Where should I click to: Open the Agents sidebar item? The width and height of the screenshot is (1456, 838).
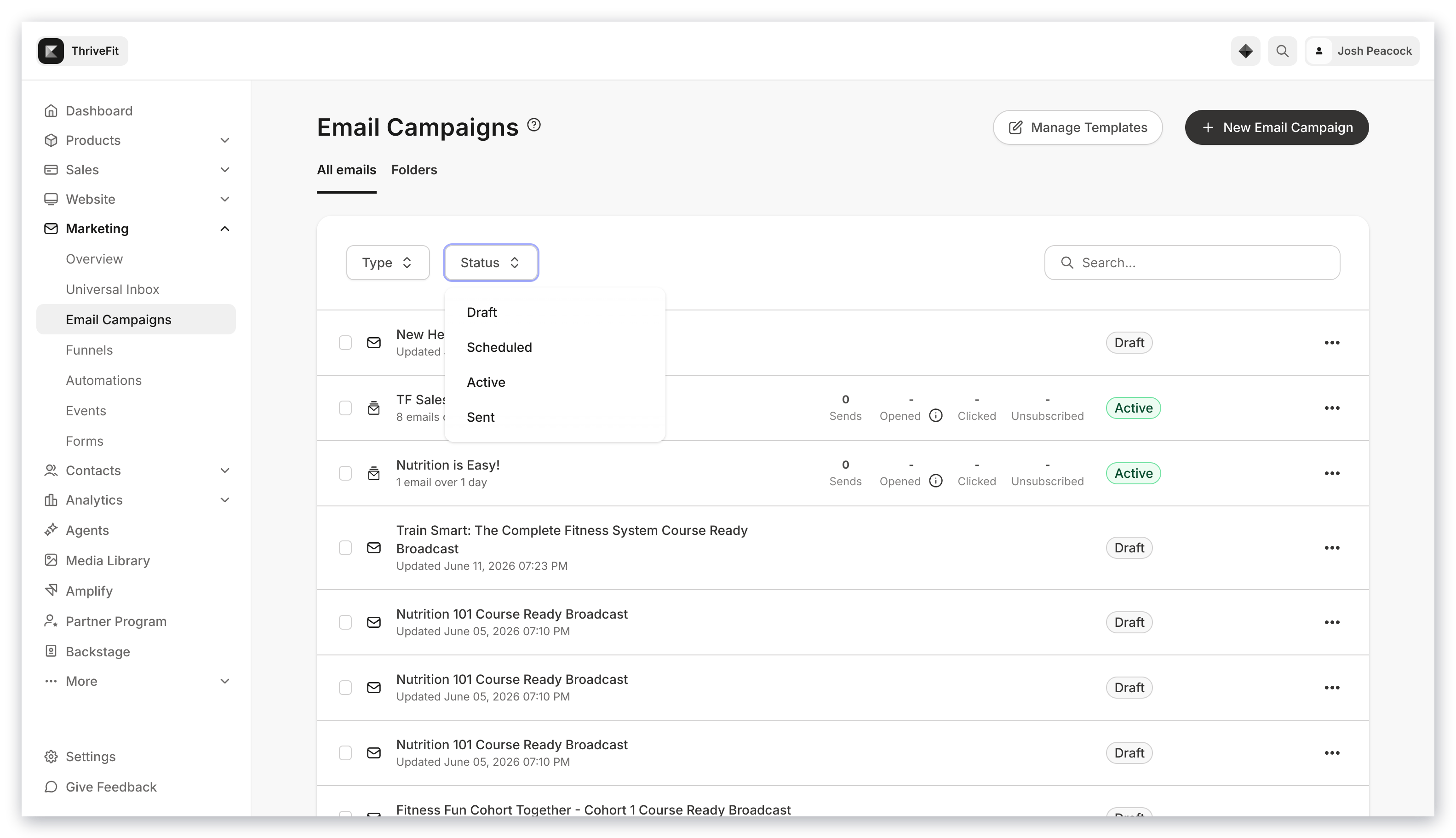click(87, 530)
